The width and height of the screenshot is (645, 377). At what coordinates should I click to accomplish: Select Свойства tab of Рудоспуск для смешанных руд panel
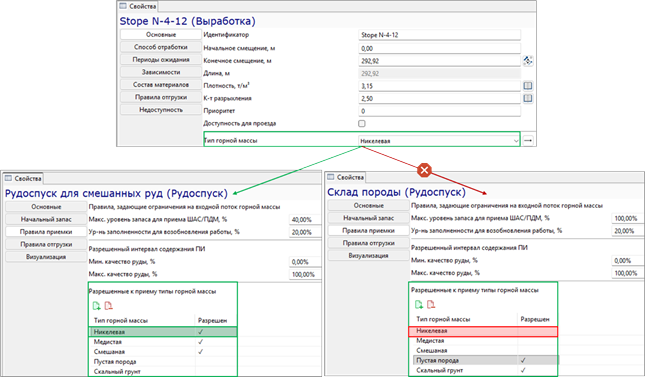23,178
